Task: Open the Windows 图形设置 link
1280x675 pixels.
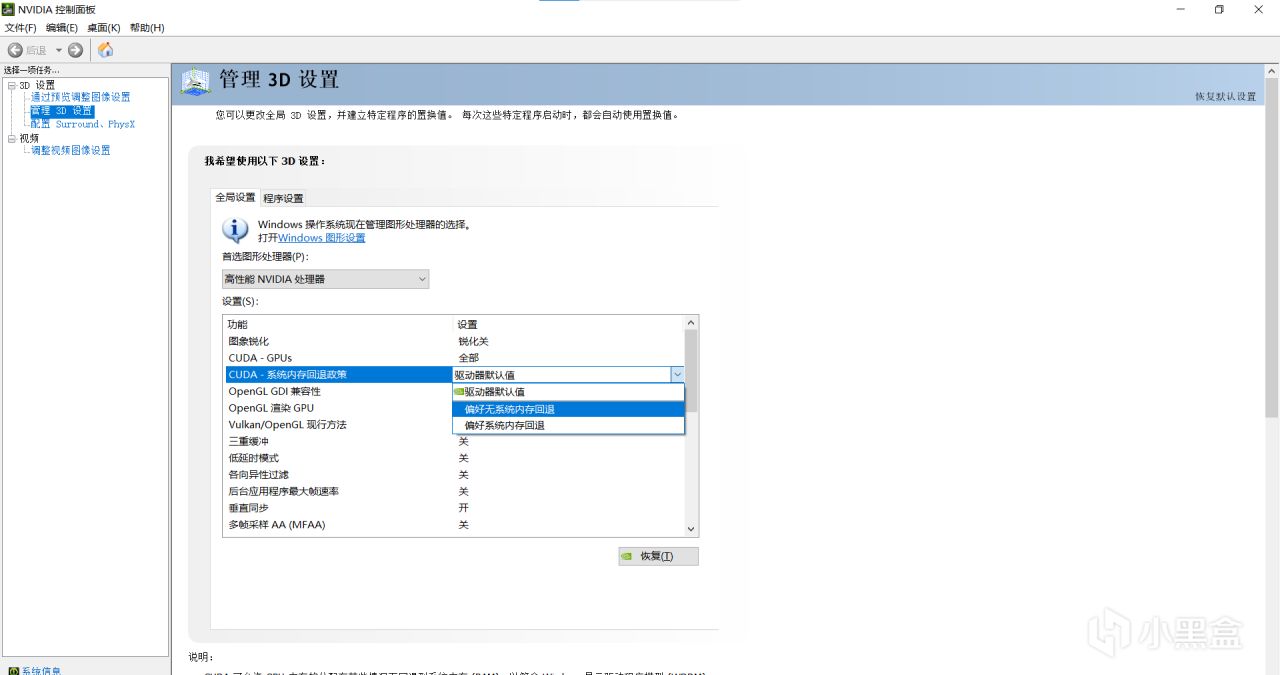Action: coord(322,238)
